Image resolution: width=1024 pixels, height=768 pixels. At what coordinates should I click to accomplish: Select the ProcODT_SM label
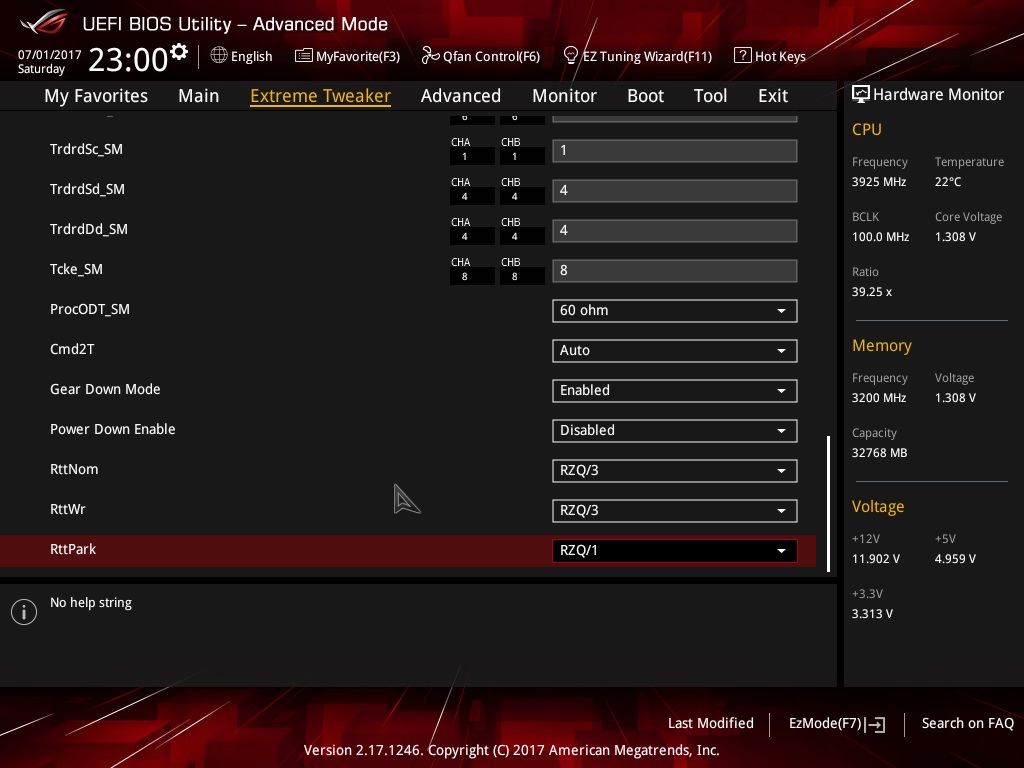89,310
